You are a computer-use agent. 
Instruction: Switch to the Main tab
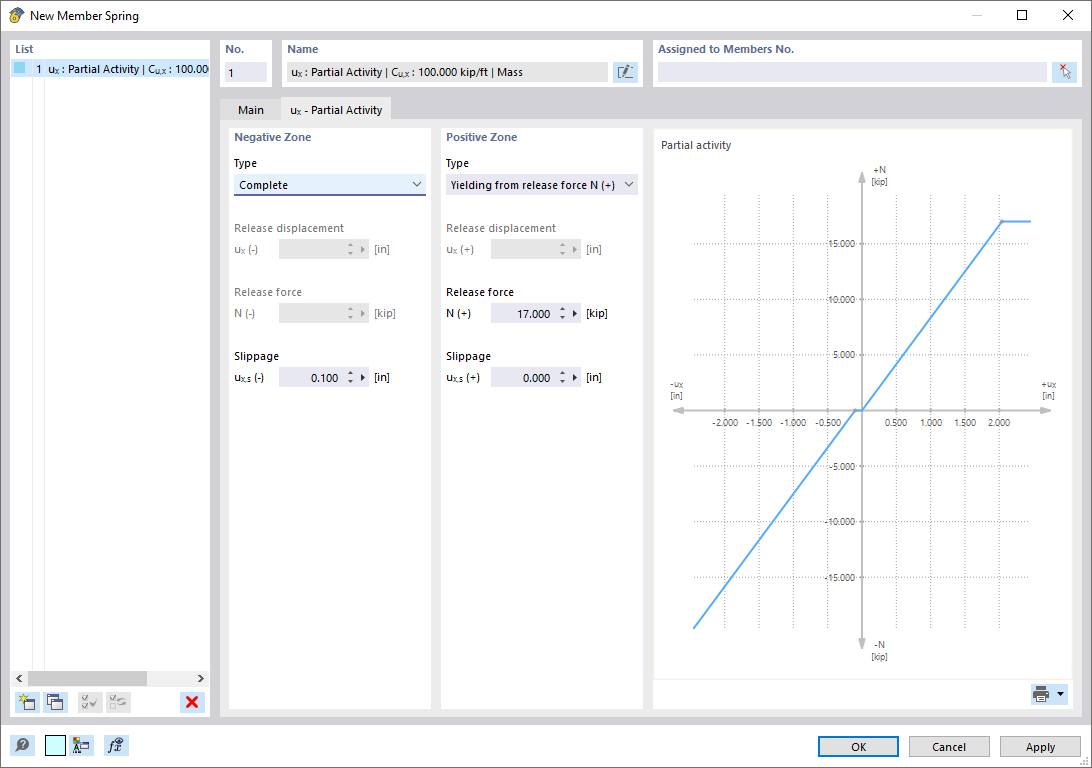(251, 110)
